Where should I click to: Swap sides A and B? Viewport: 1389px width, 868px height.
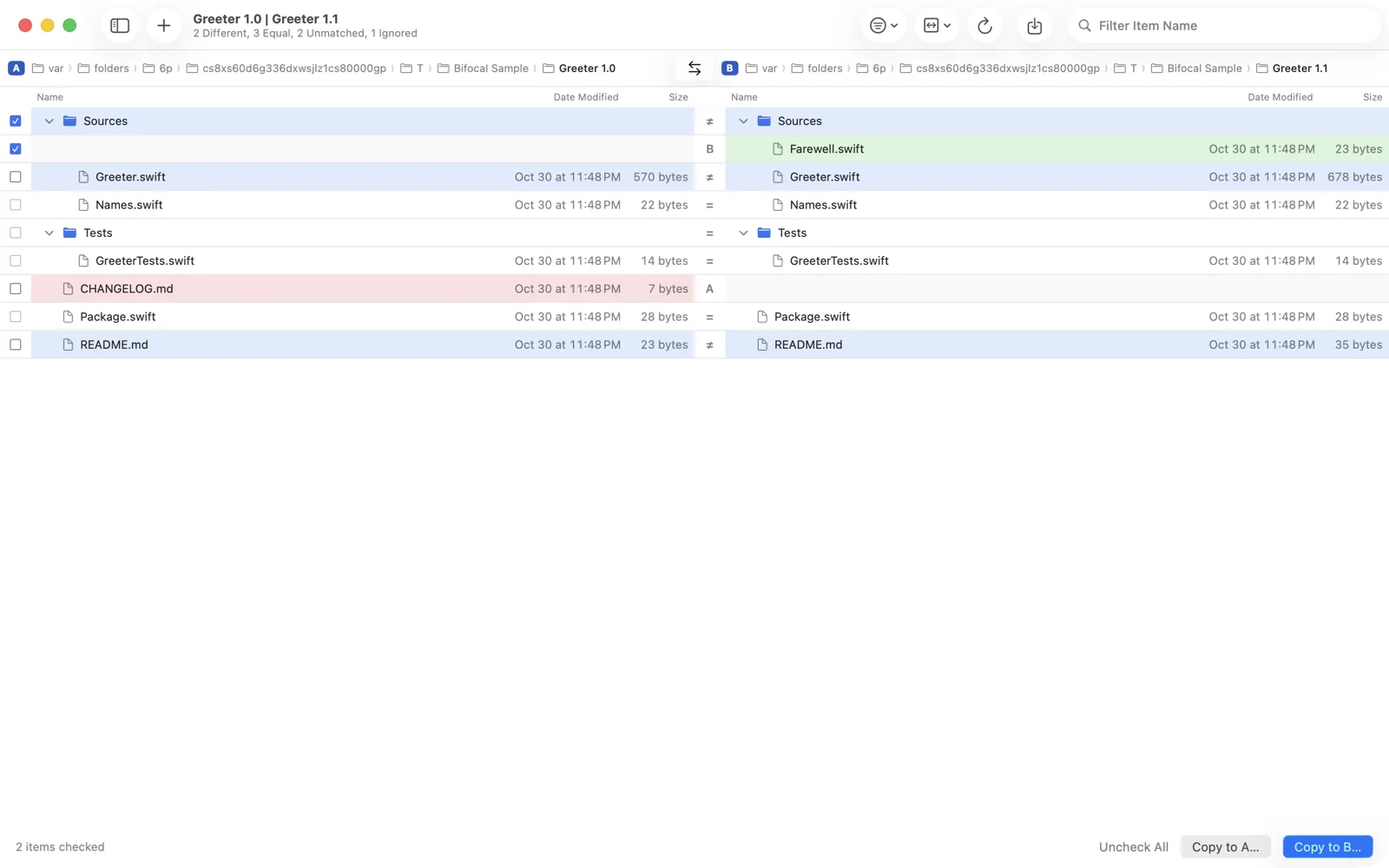click(x=694, y=68)
